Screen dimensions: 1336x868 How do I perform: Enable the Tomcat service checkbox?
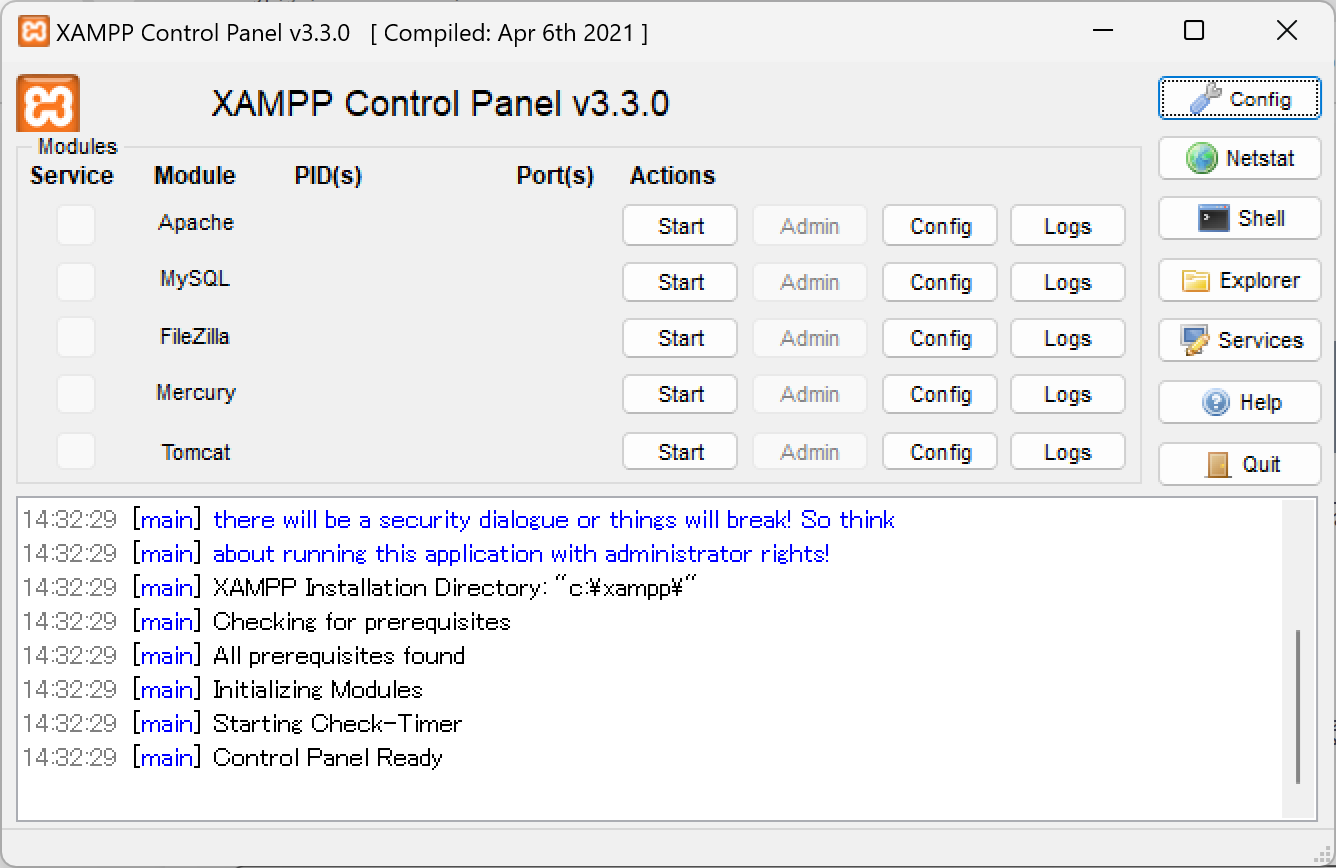(x=76, y=451)
